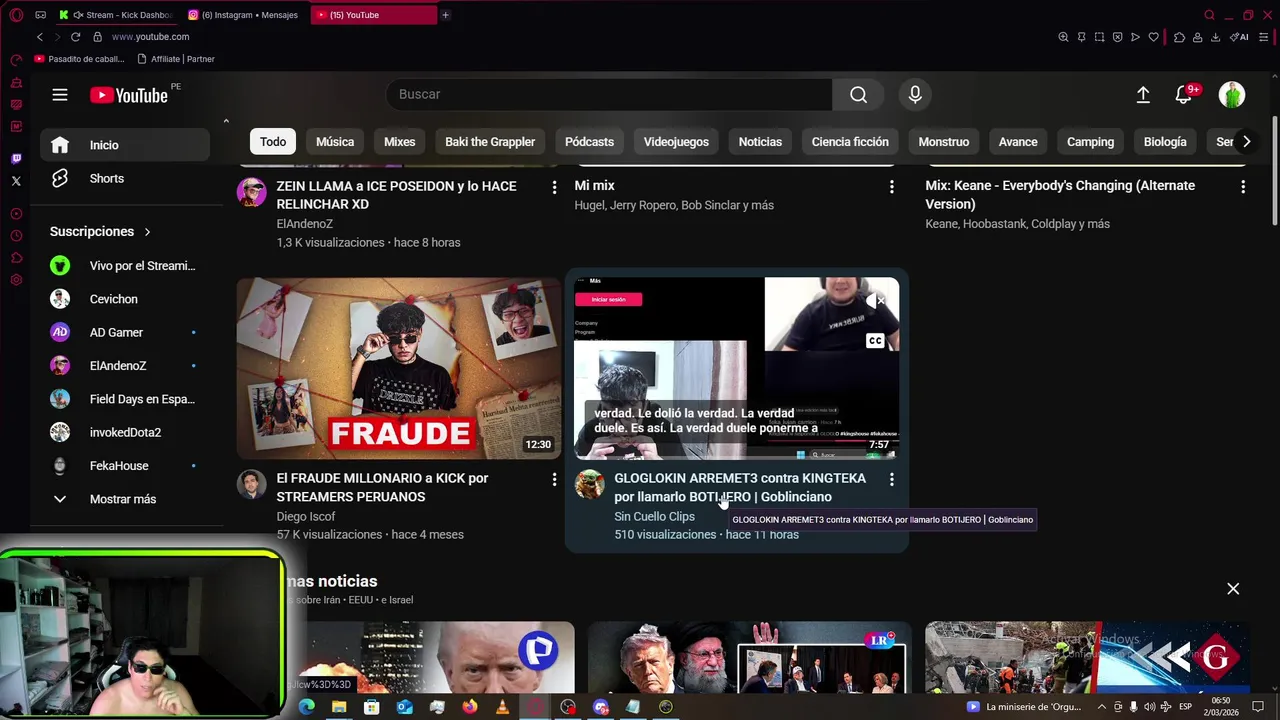Select the Noticias filter chip
Image resolution: width=1280 pixels, height=720 pixels.
click(760, 142)
